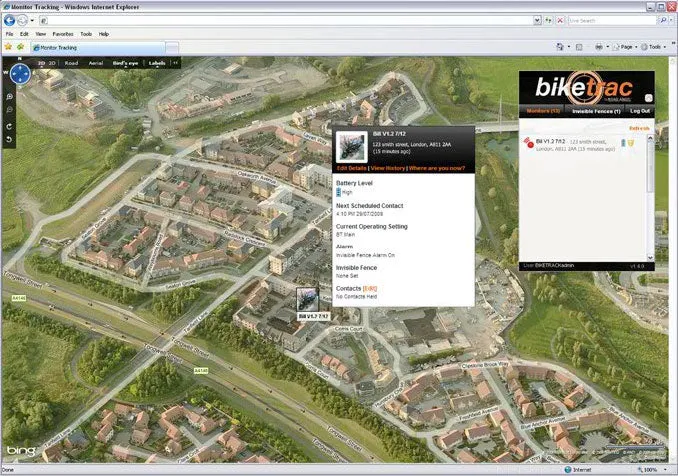
Task: Click scroll up arrow of monitor list
Action: tap(650, 137)
